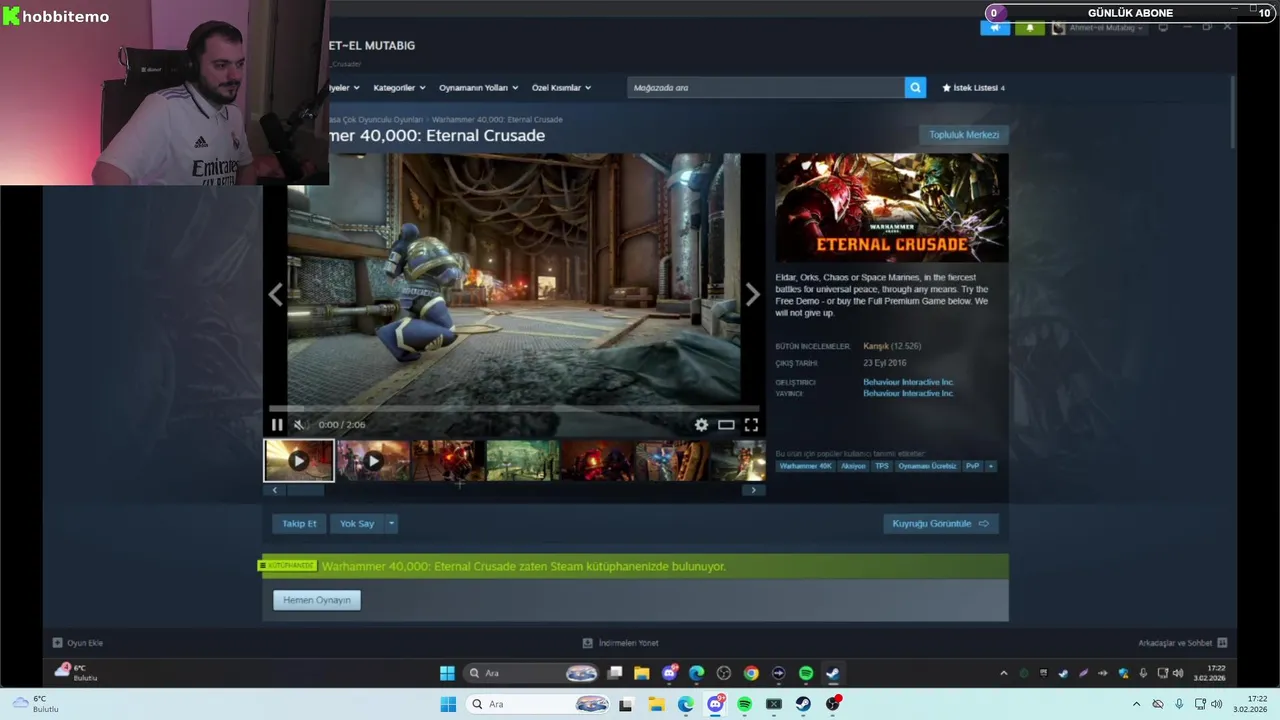Click the Takip Et button
1280x720 pixels.
[299, 524]
